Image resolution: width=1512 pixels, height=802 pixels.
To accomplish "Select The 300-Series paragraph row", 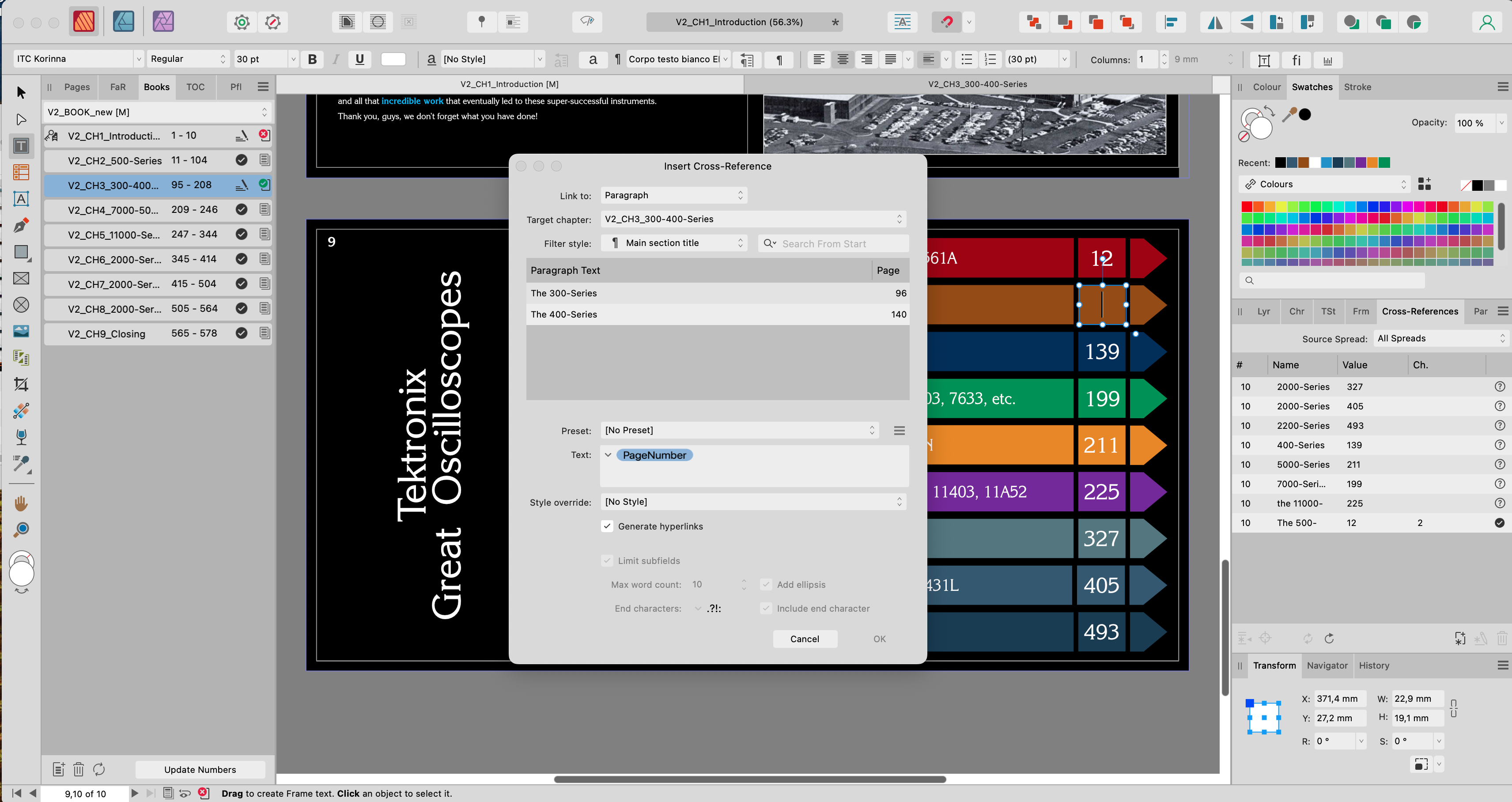I will pos(717,293).
